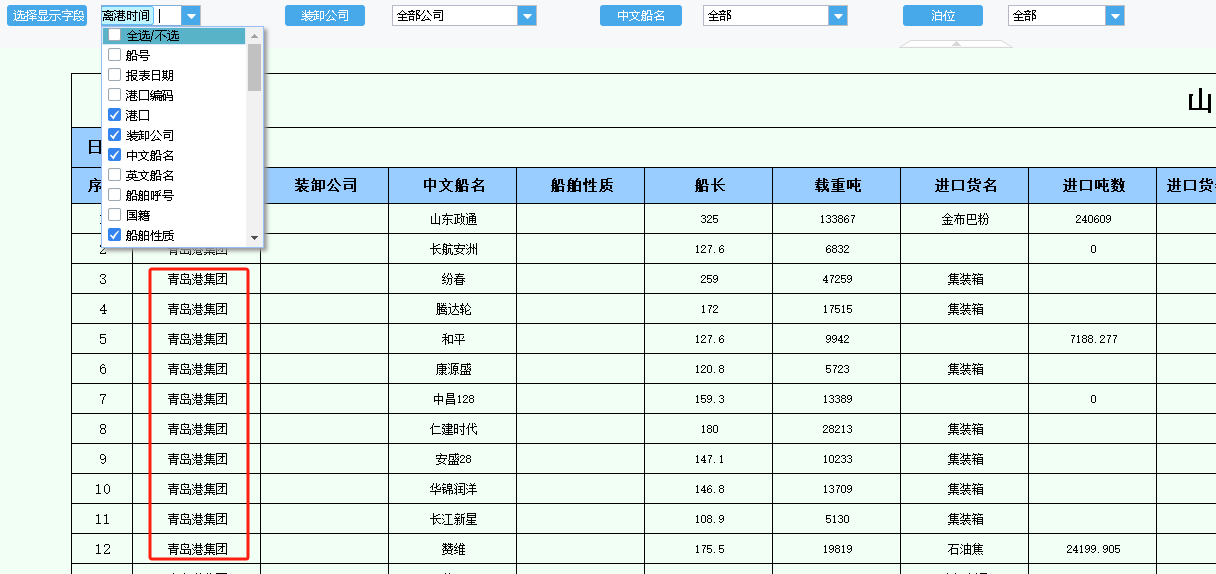
Task: Click the 装卸公司 filter label button
Action: click(325, 16)
